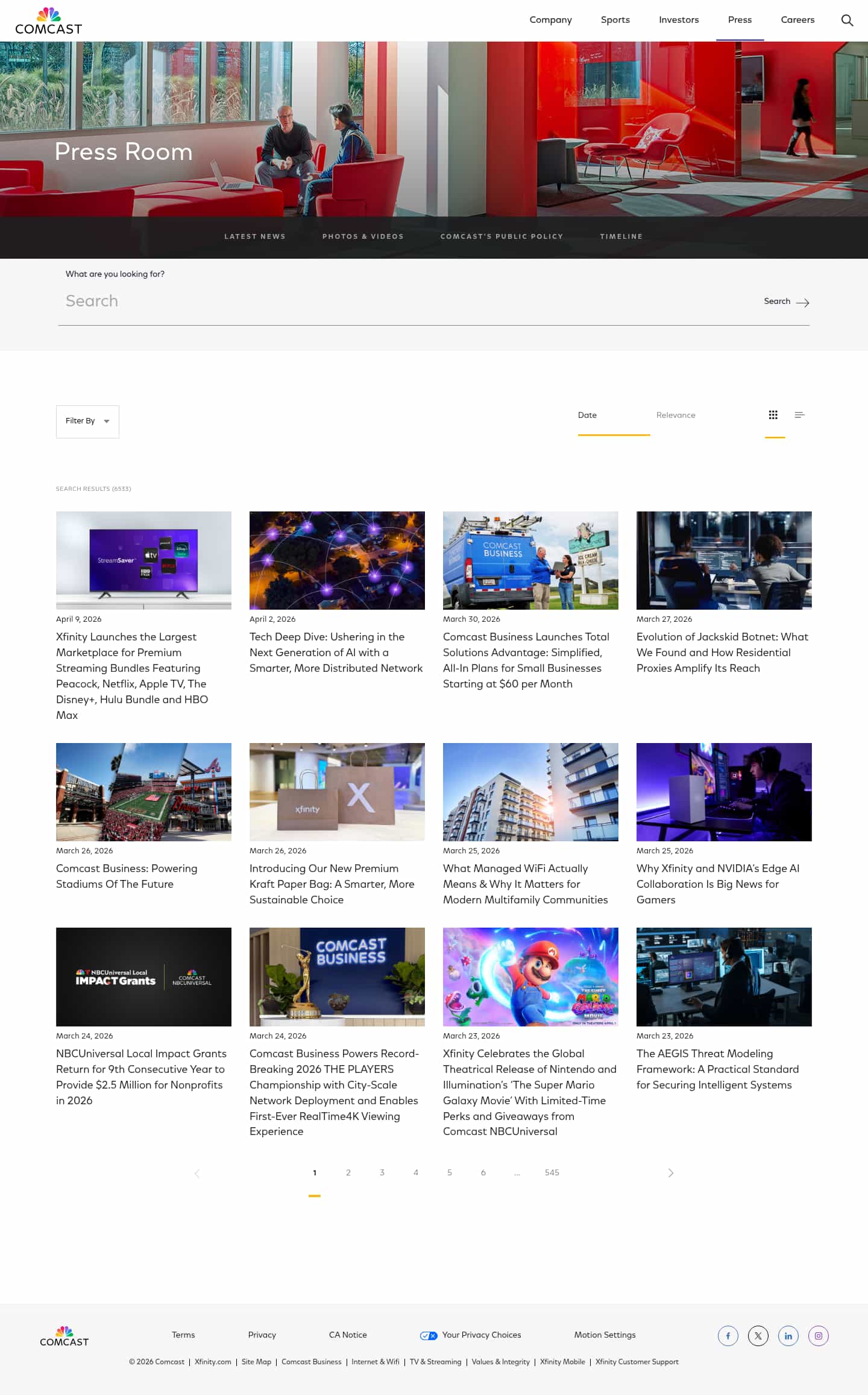Viewport: 868px width, 1395px height.
Task: Open Motion Settings in footer
Action: click(x=605, y=1335)
